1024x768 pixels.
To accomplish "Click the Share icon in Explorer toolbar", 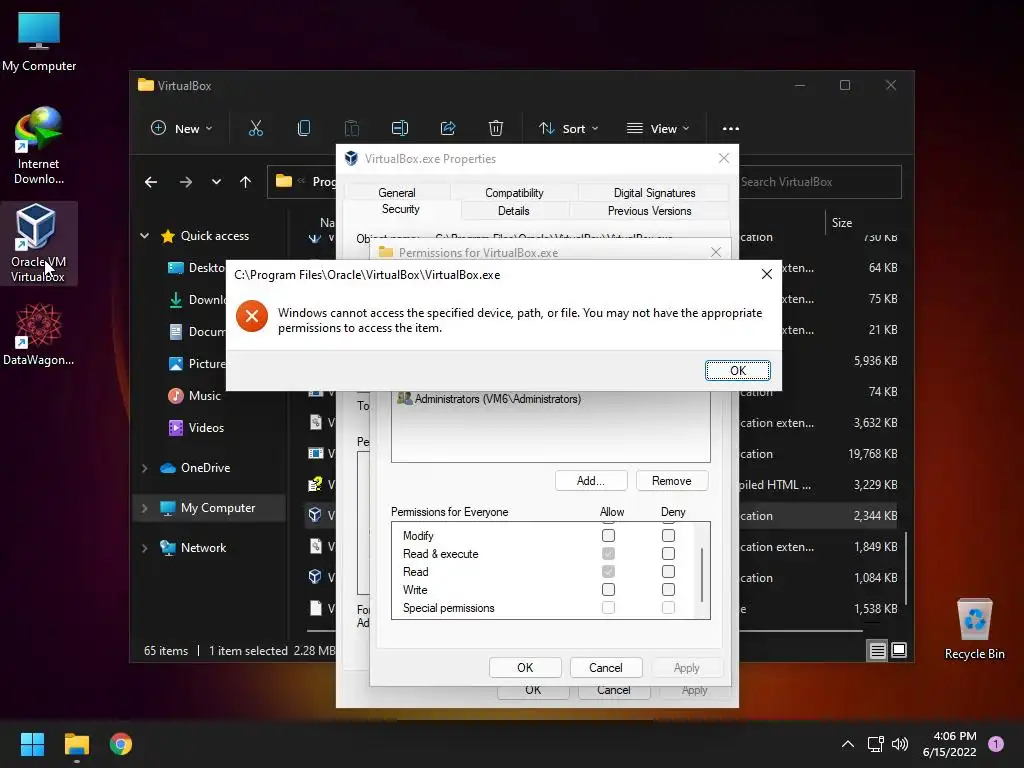I will [x=448, y=128].
